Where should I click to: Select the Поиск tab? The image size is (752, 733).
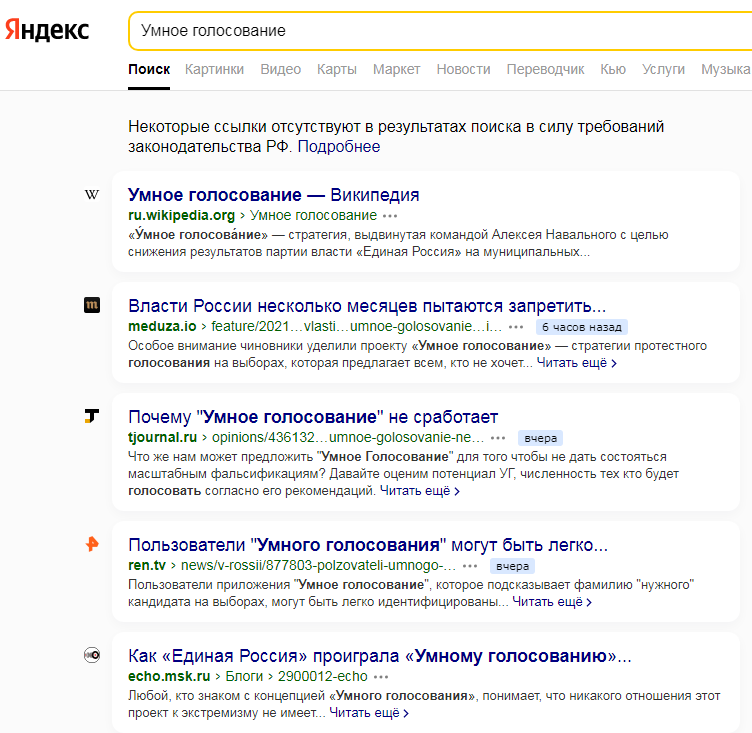149,70
